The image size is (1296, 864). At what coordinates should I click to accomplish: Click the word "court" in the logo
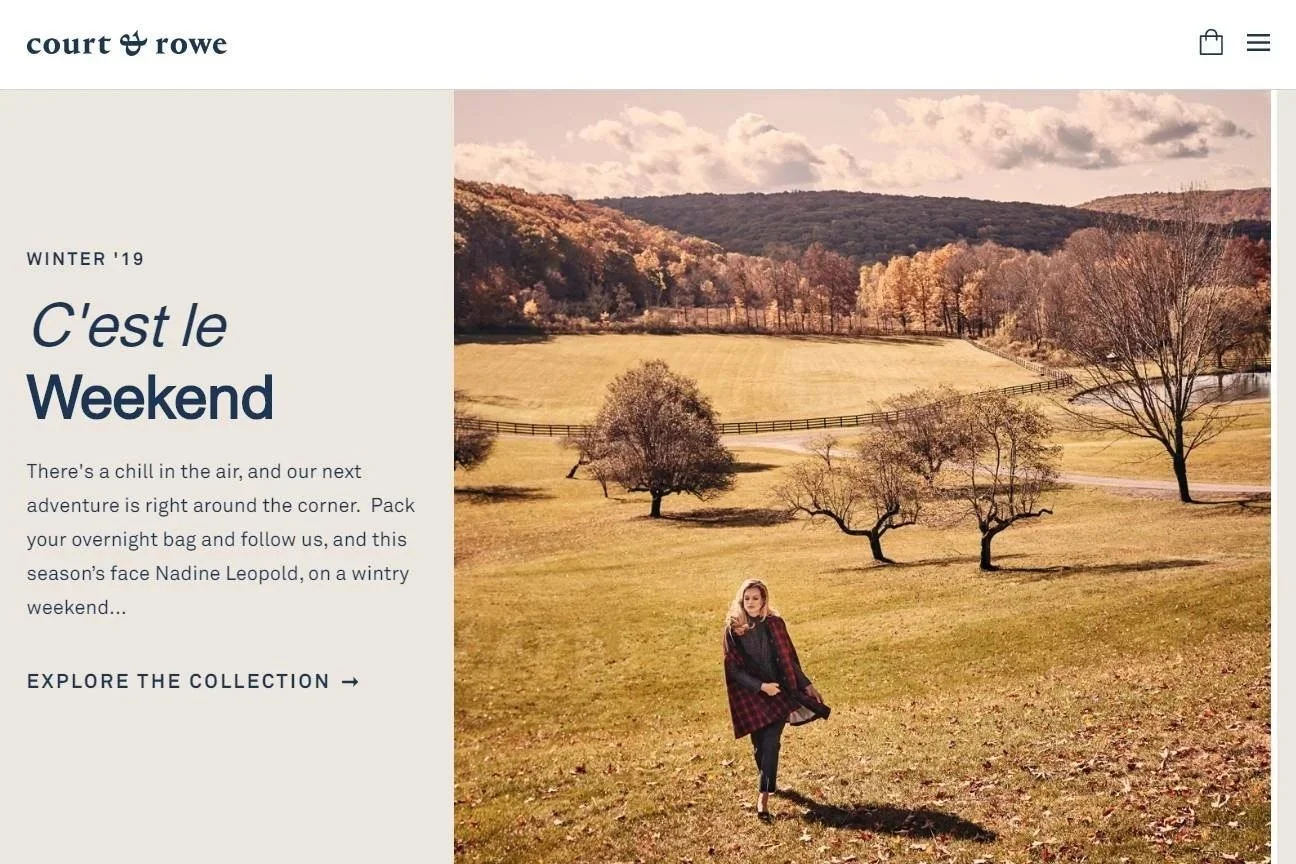click(69, 44)
